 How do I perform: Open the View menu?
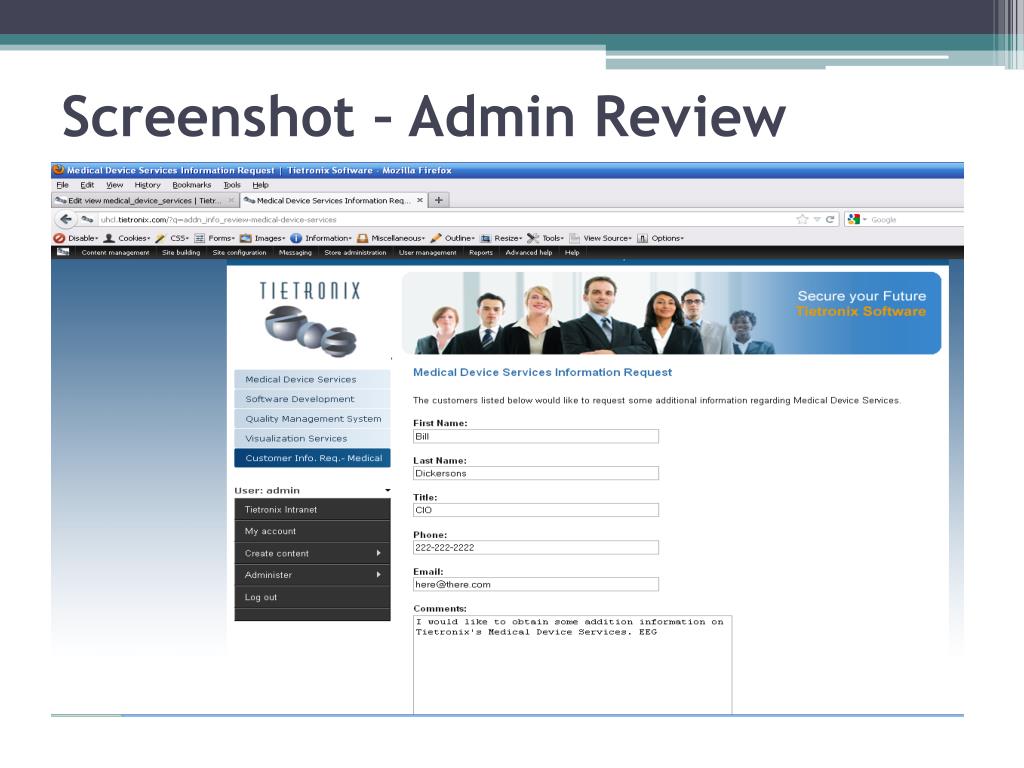click(114, 185)
